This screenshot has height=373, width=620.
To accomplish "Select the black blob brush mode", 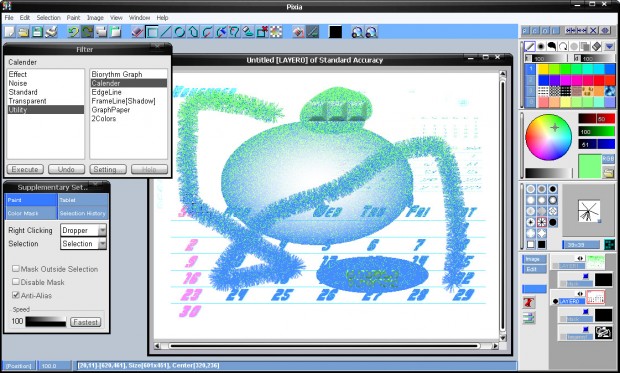I will (552, 46).
